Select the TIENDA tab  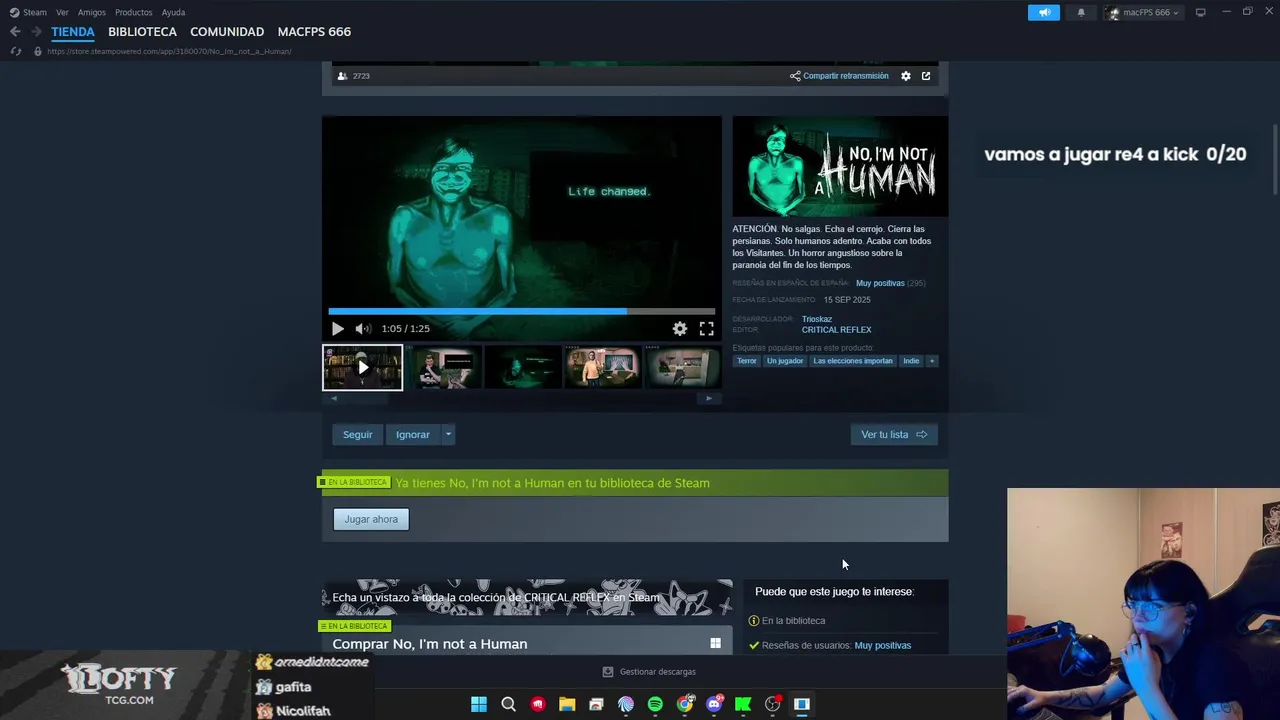[73, 32]
